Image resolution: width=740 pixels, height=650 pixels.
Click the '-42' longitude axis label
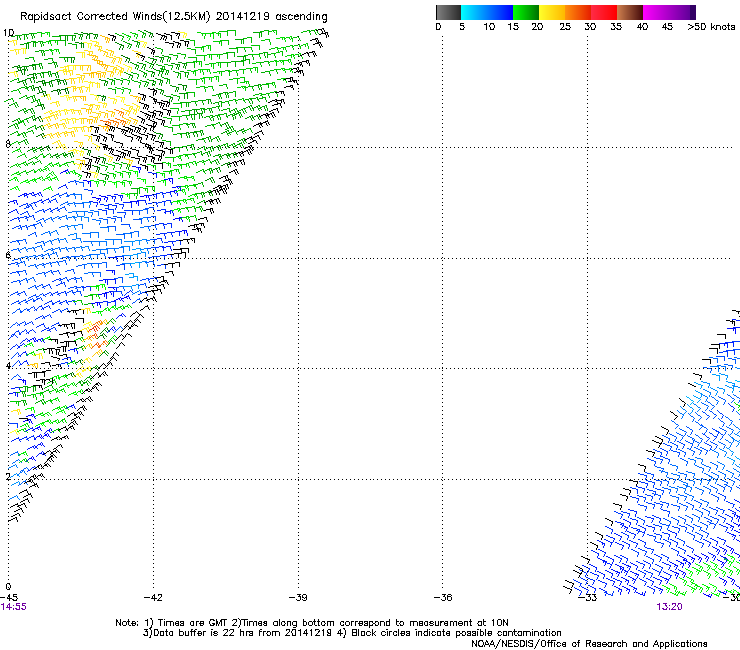click(x=153, y=597)
